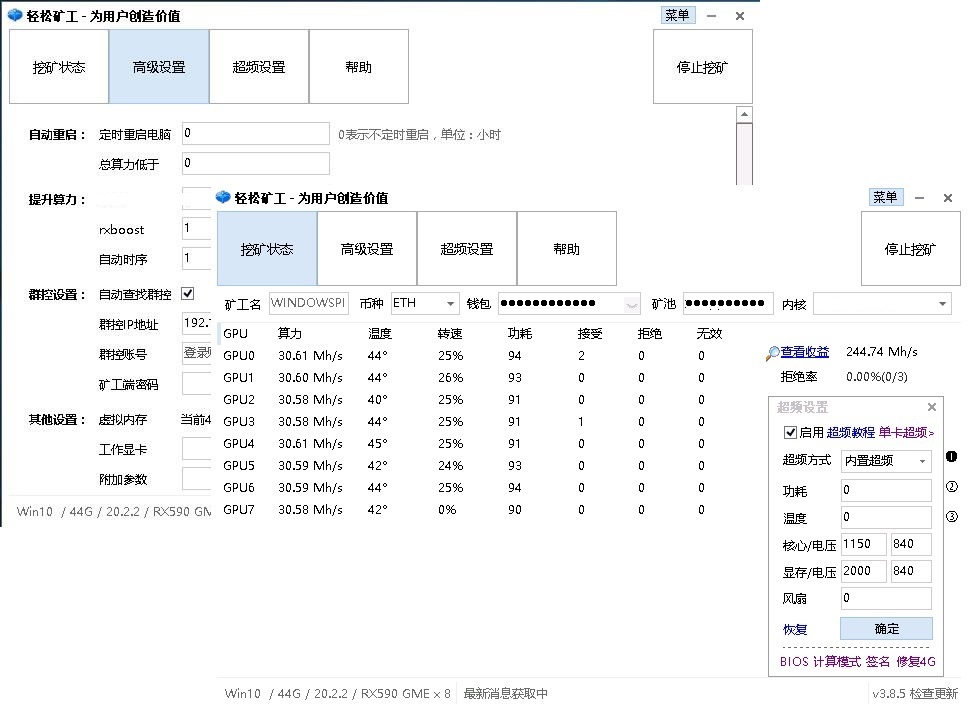This screenshot has width=970, height=709.
Task: Click the circled number 2 beside 功耗 field
Action: [x=952, y=488]
